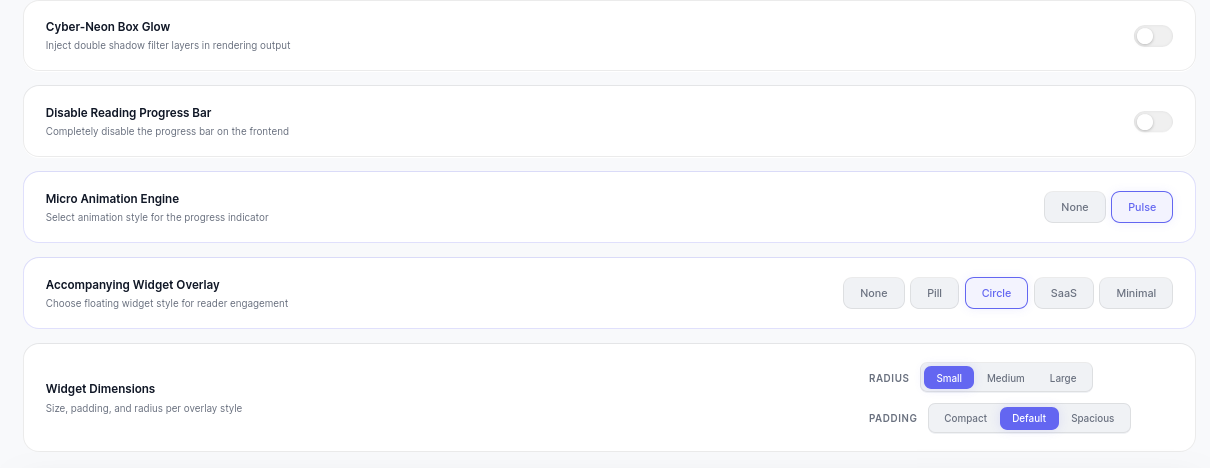Set widget radius to Small
Image resolution: width=1210 pixels, height=468 pixels.
pyautogui.click(x=949, y=378)
